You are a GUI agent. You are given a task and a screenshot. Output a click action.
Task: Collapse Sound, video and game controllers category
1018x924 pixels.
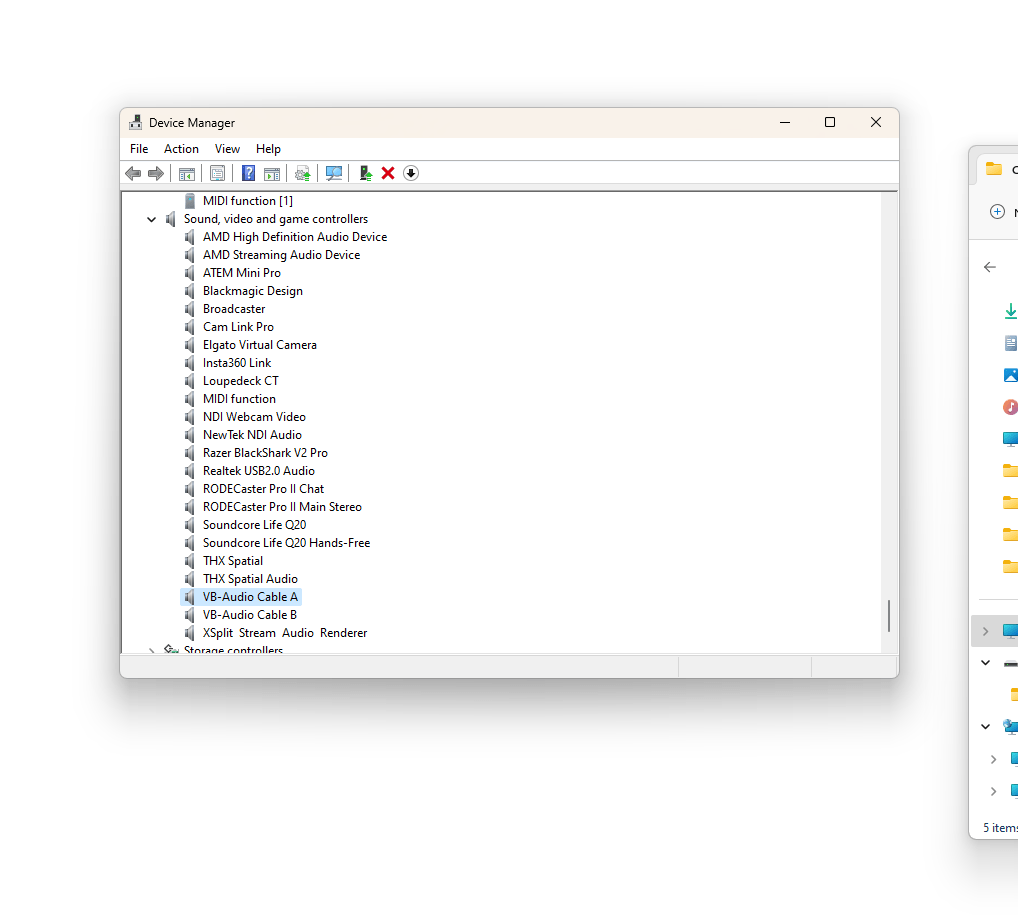[151, 219]
